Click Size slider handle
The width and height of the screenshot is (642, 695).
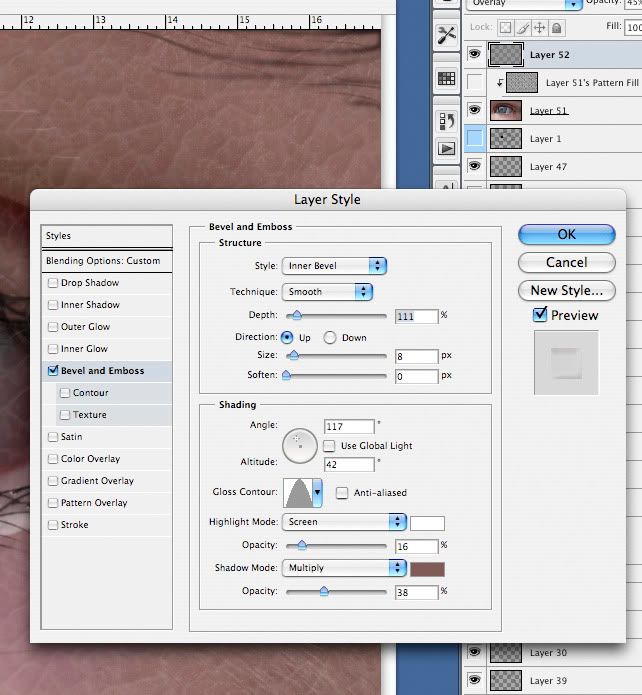tap(293, 355)
